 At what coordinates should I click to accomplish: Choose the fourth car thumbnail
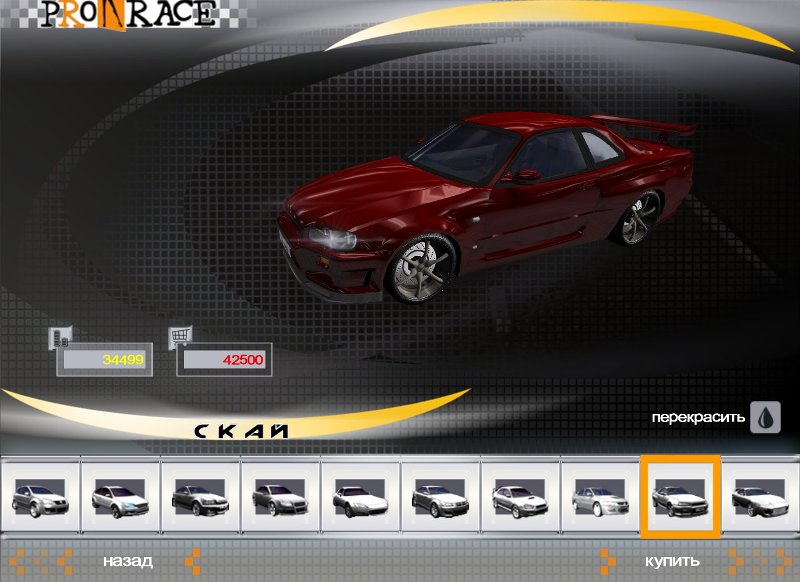(x=279, y=496)
